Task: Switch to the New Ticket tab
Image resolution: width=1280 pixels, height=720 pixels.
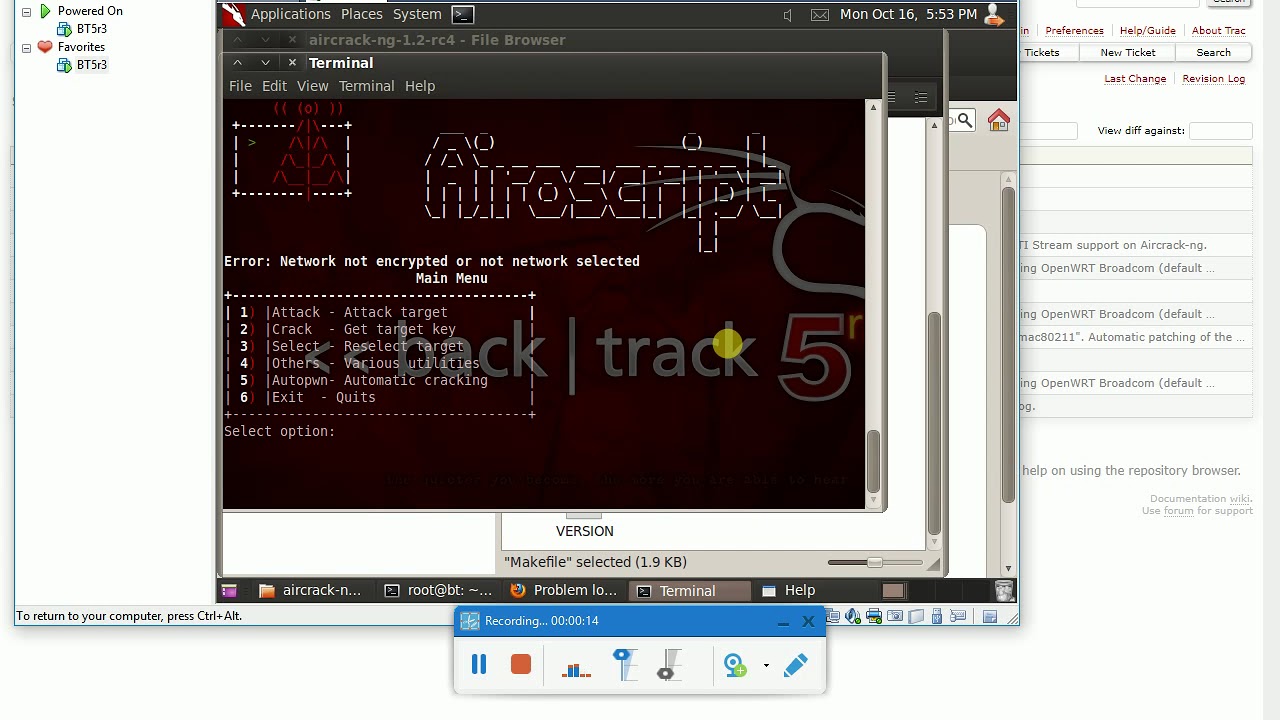Action: 1128,53
